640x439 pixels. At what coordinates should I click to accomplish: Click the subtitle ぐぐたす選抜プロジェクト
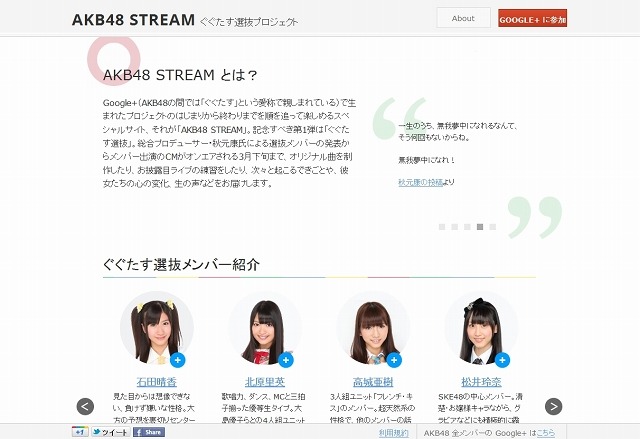click(249, 22)
